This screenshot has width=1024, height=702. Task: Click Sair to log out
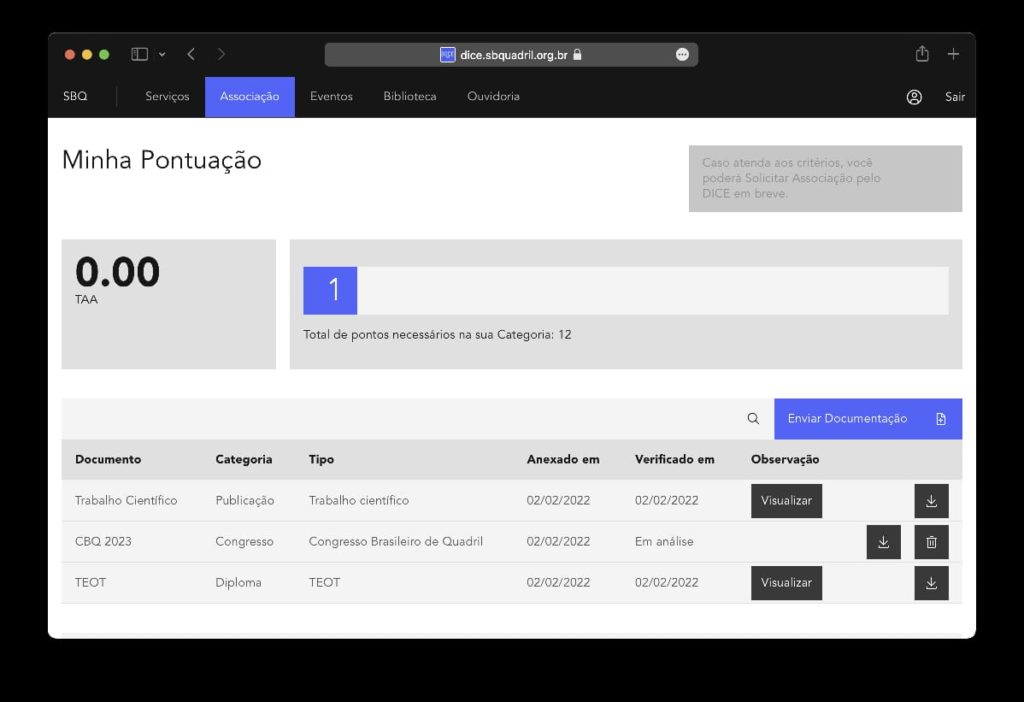954,97
